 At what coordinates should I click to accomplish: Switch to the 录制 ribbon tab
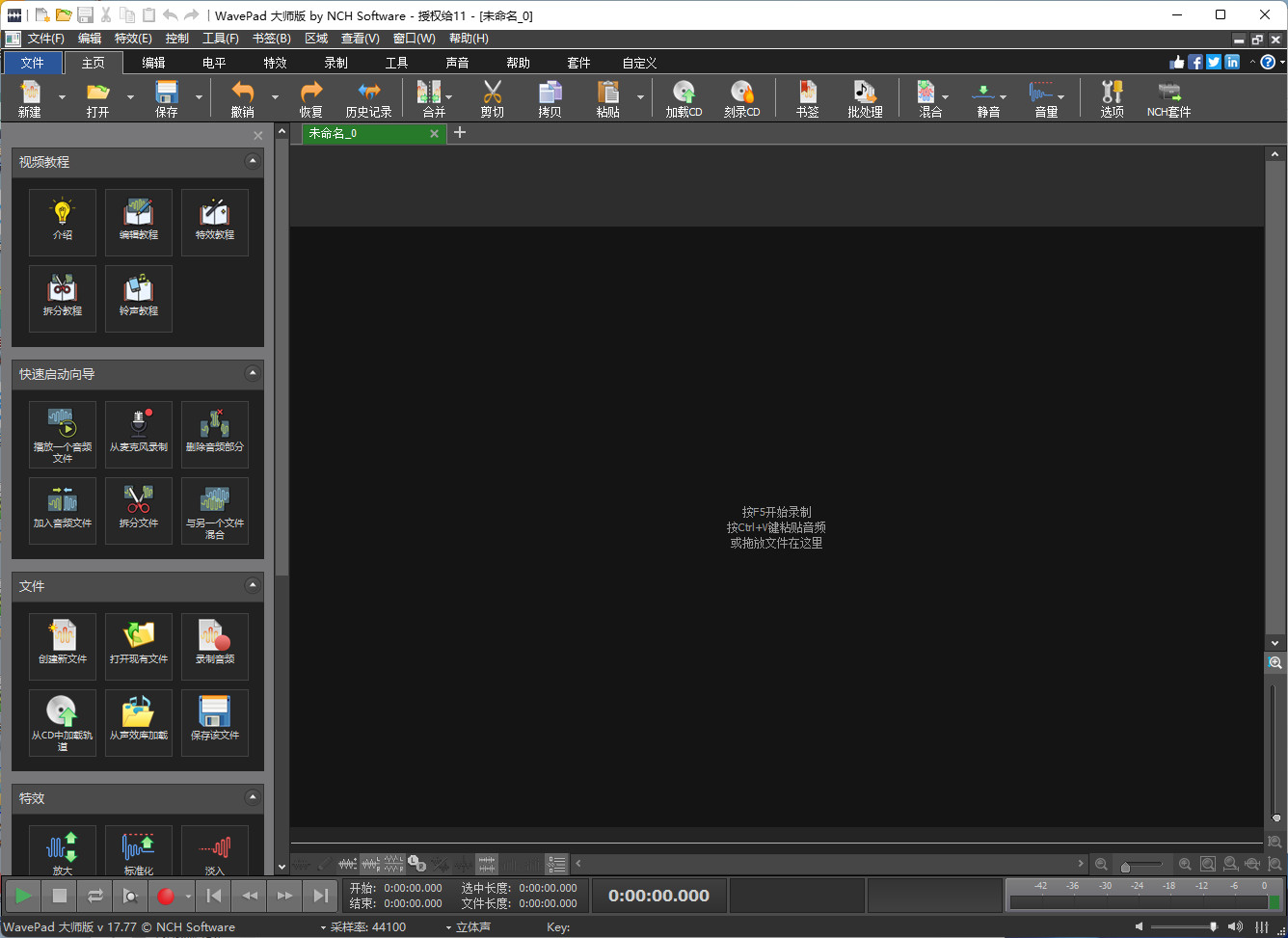tap(335, 63)
